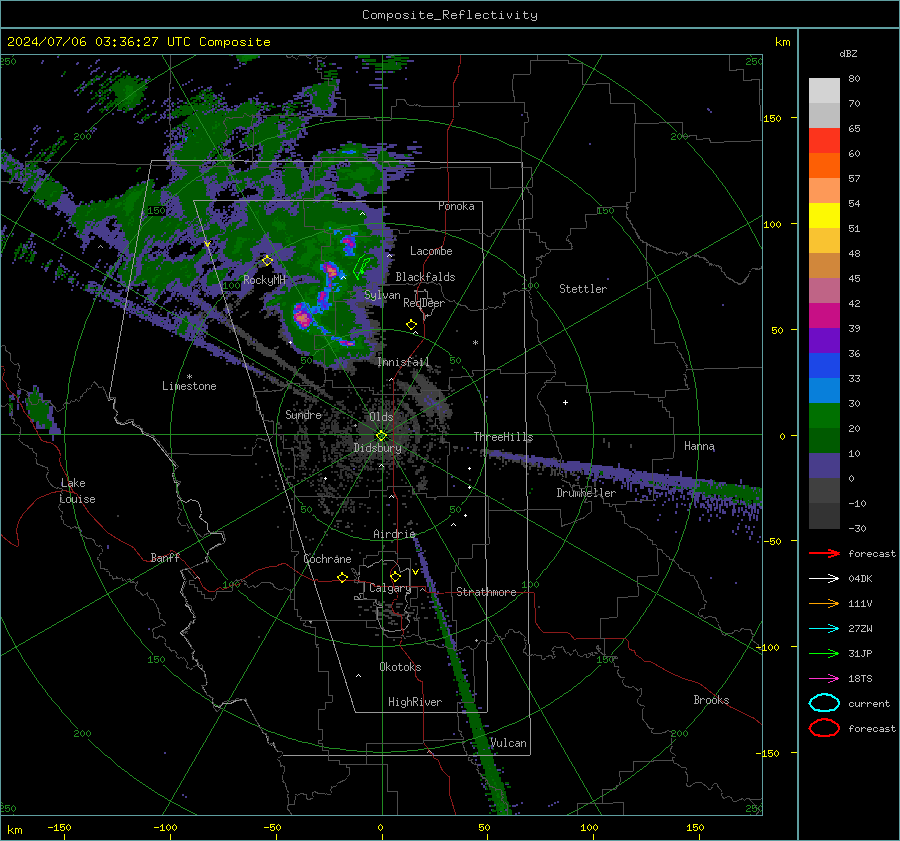Select the dBZ legend heading
Image resolution: width=900 pixels, height=841 pixels.
point(848,53)
